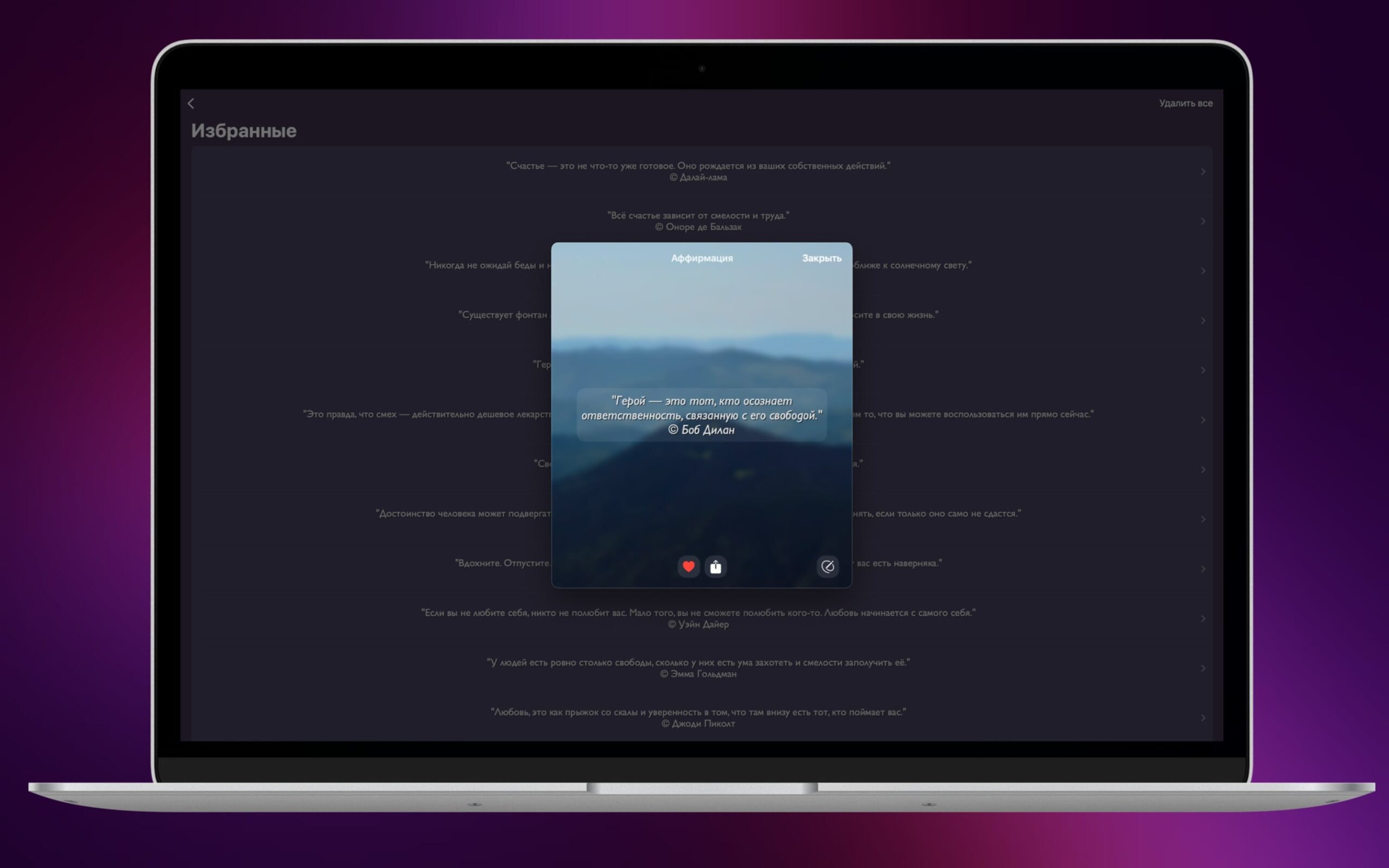1389x868 pixels.
Task: Click chevron of 'Вдохните. Отпустите' row
Action: [1202, 569]
